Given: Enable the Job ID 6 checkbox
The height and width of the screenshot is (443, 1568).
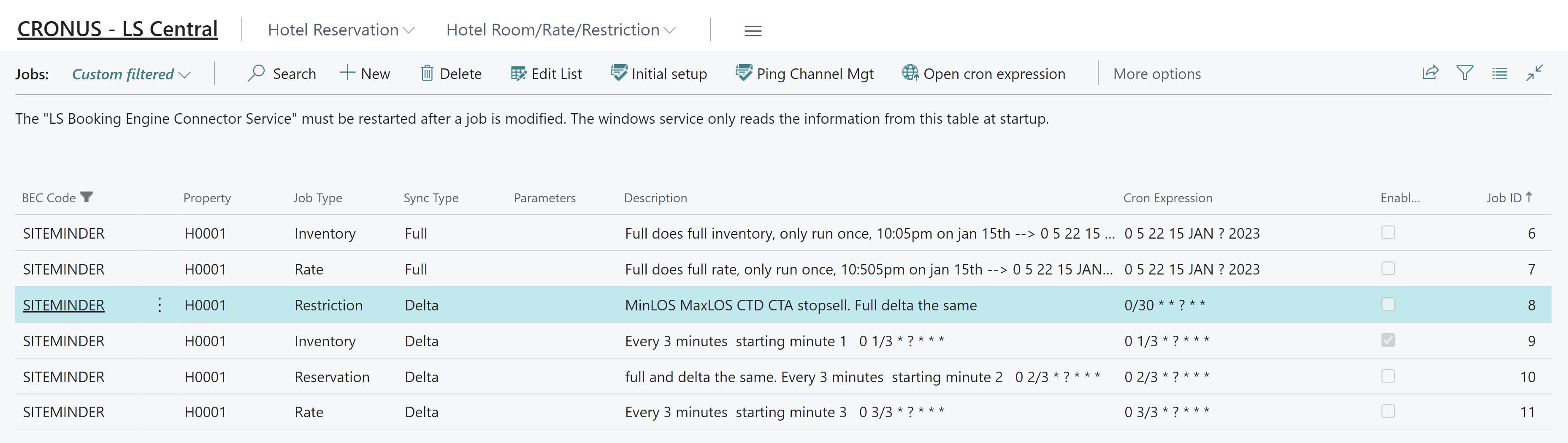Looking at the screenshot, I should point(1388,233).
